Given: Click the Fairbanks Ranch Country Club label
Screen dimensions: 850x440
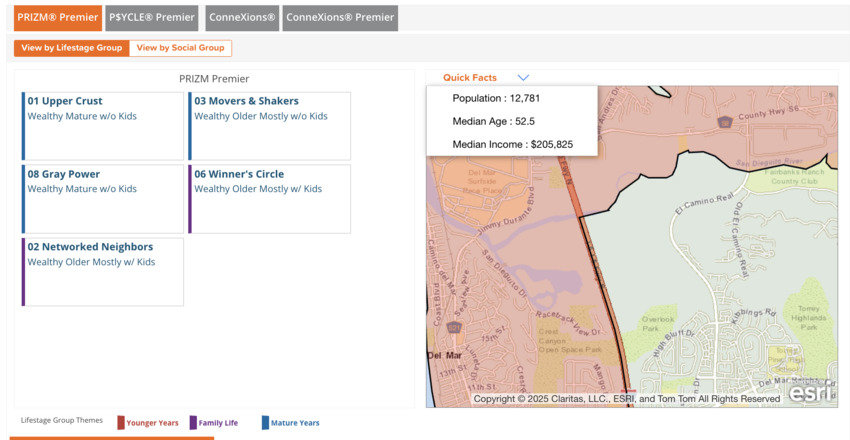Looking at the screenshot, I should [x=794, y=177].
